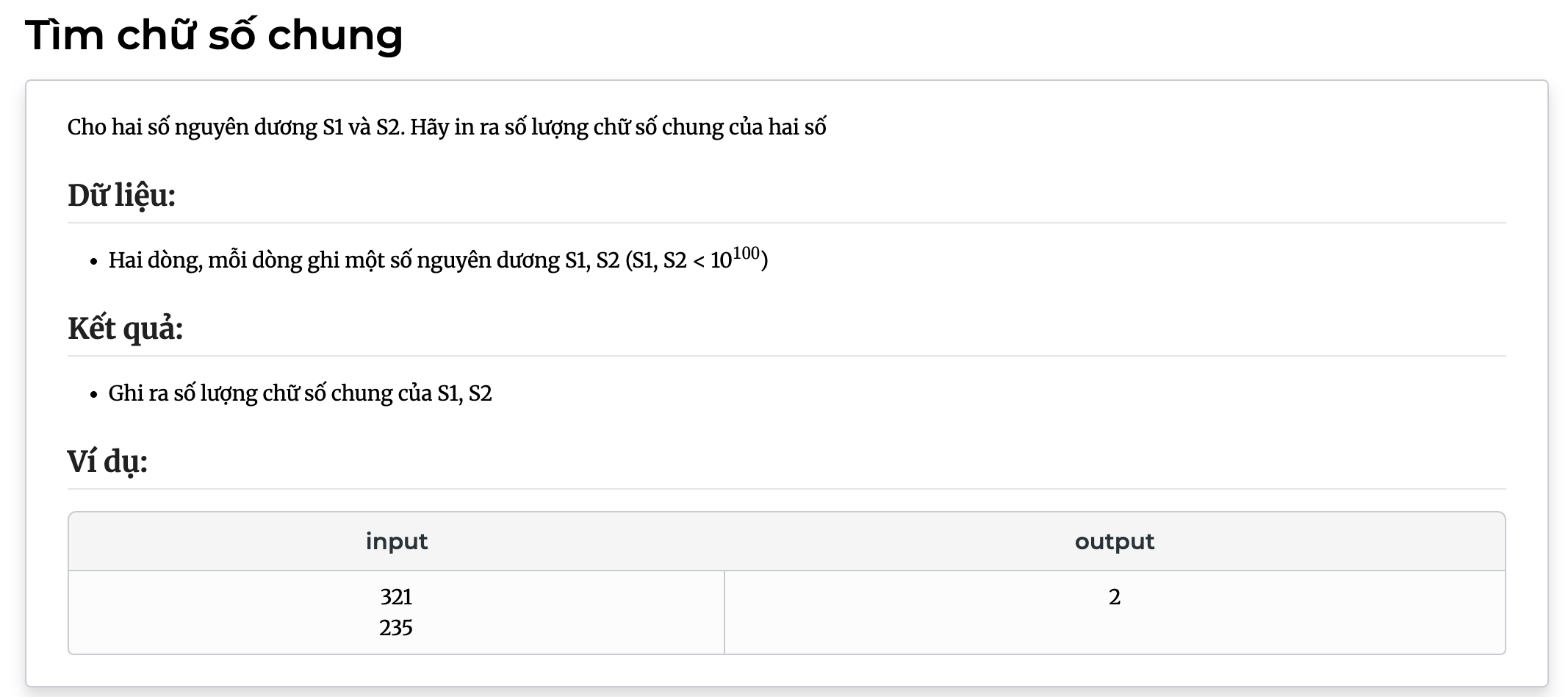1568x697 pixels.
Task: Click "S1, S2" at end of the Kết quả bullet
Action: [464, 393]
